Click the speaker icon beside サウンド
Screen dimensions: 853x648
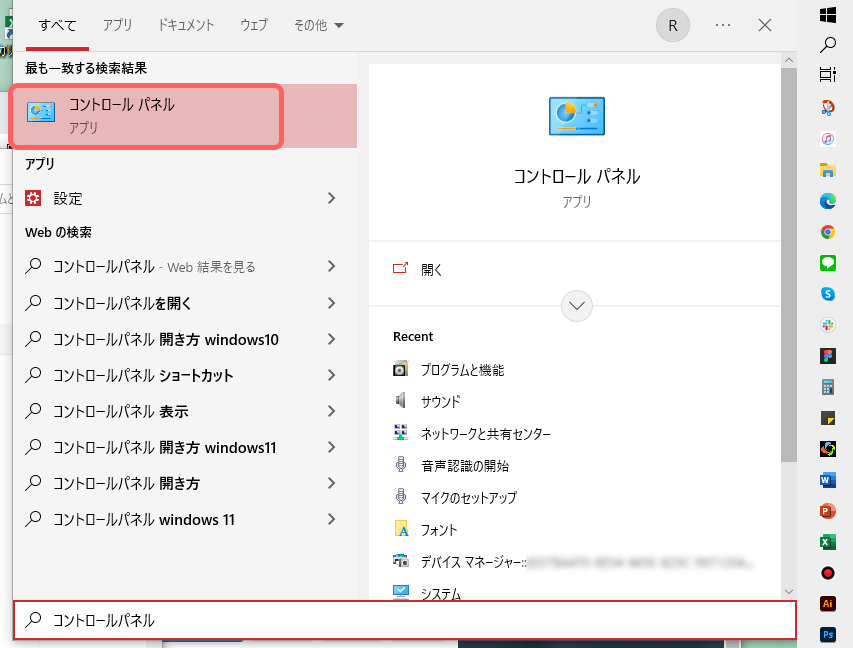[400, 401]
